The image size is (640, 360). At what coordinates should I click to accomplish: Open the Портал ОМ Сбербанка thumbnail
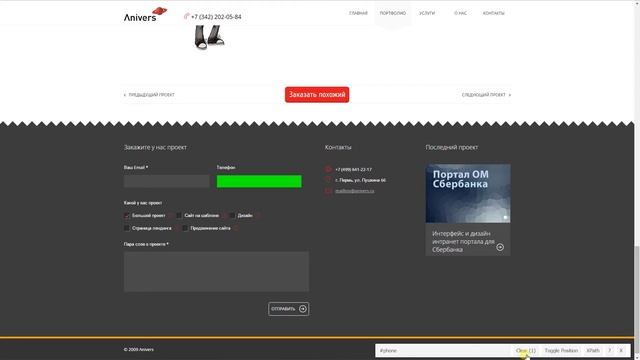tap(468, 193)
